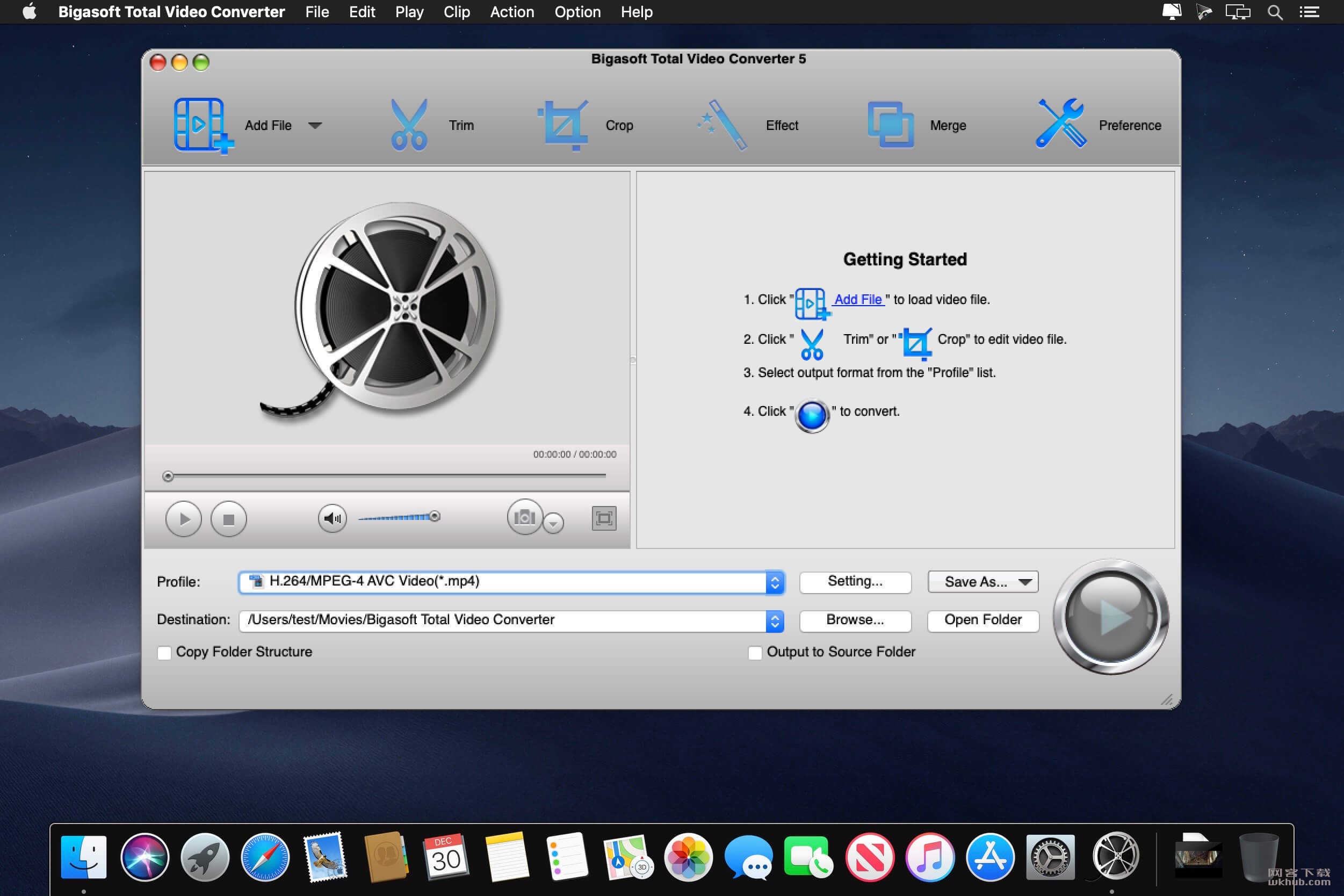Viewport: 1344px width, 896px height.
Task: Click Trim scissors icon in Getting Started
Action: tap(812, 344)
